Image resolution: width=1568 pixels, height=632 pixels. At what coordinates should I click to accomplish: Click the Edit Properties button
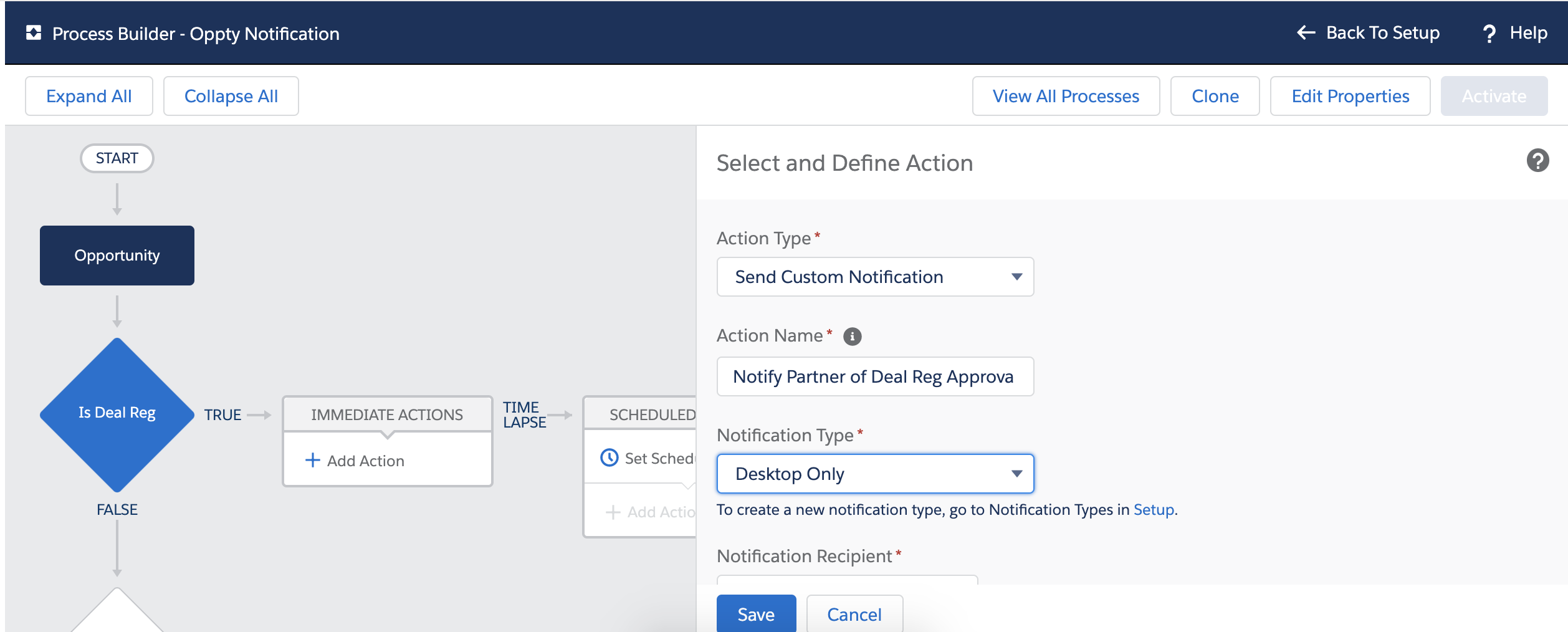[x=1350, y=95]
